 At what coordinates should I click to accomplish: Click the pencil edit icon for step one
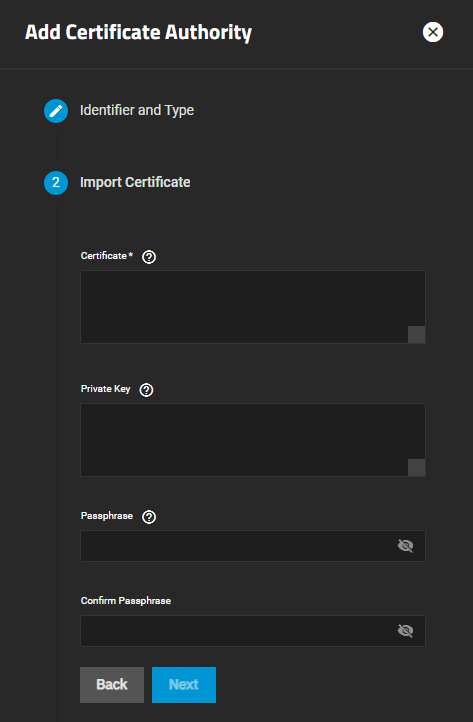point(56,111)
